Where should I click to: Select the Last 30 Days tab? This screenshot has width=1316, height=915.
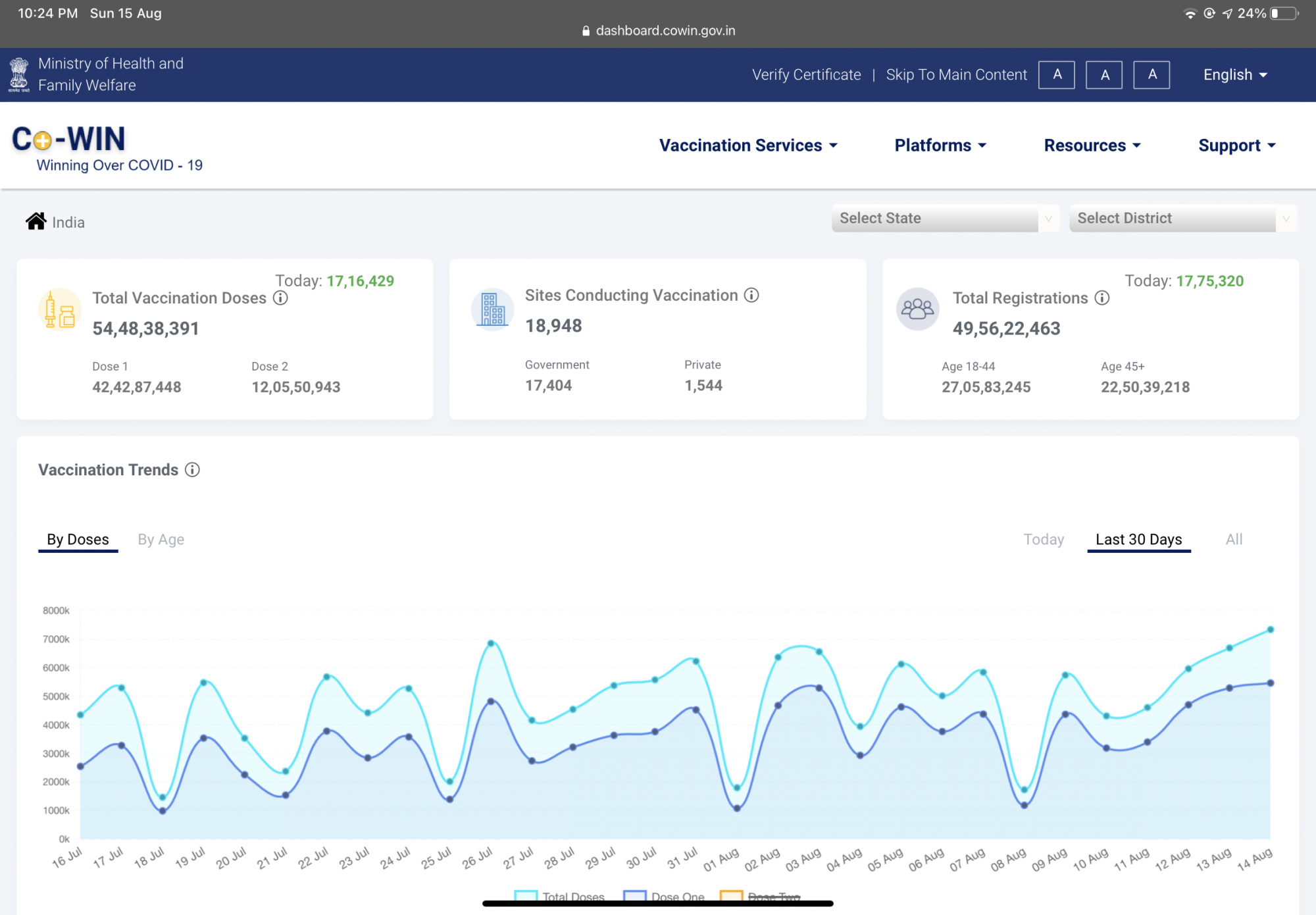(x=1139, y=540)
